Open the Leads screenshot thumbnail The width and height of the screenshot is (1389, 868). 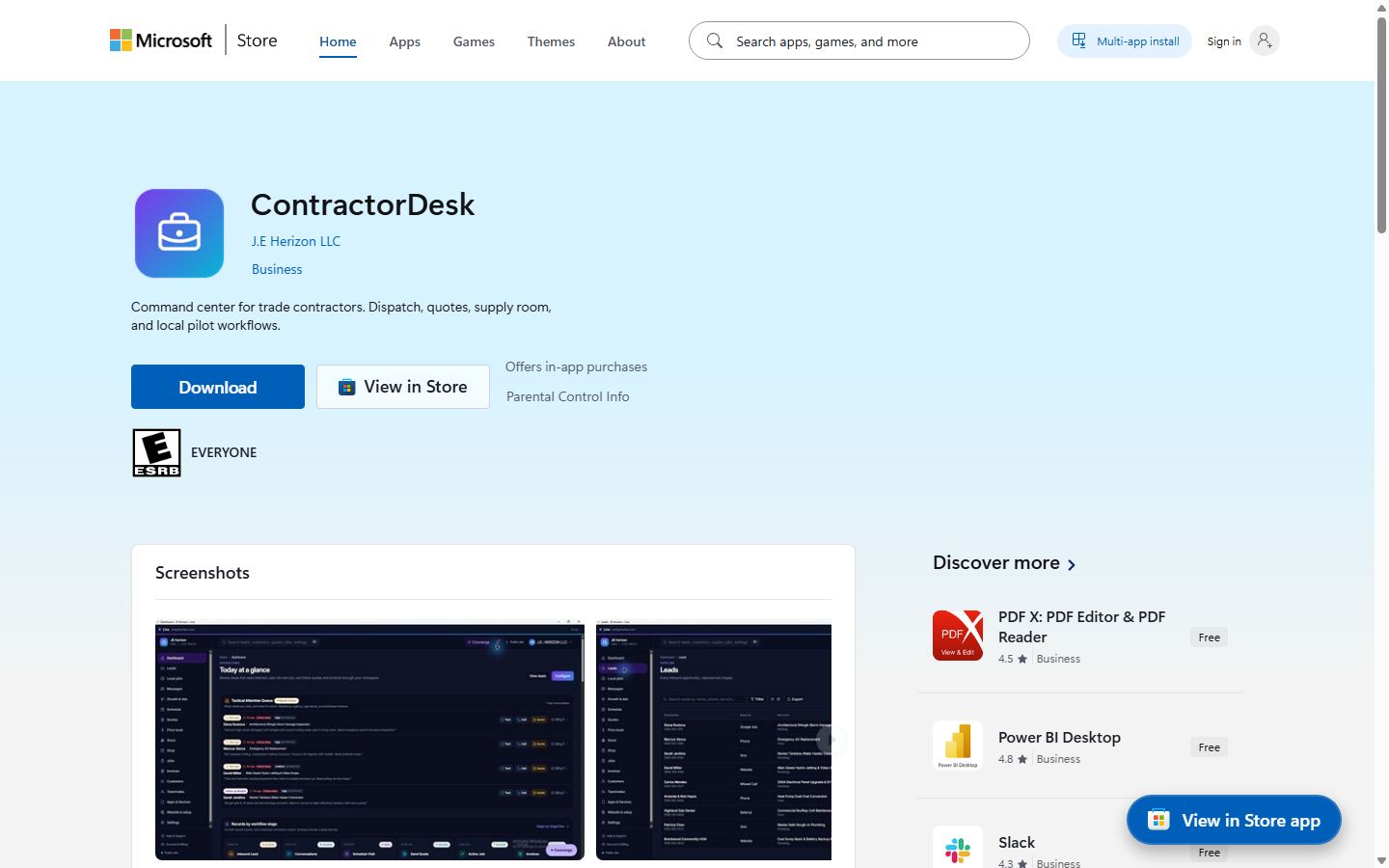(x=714, y=740)
